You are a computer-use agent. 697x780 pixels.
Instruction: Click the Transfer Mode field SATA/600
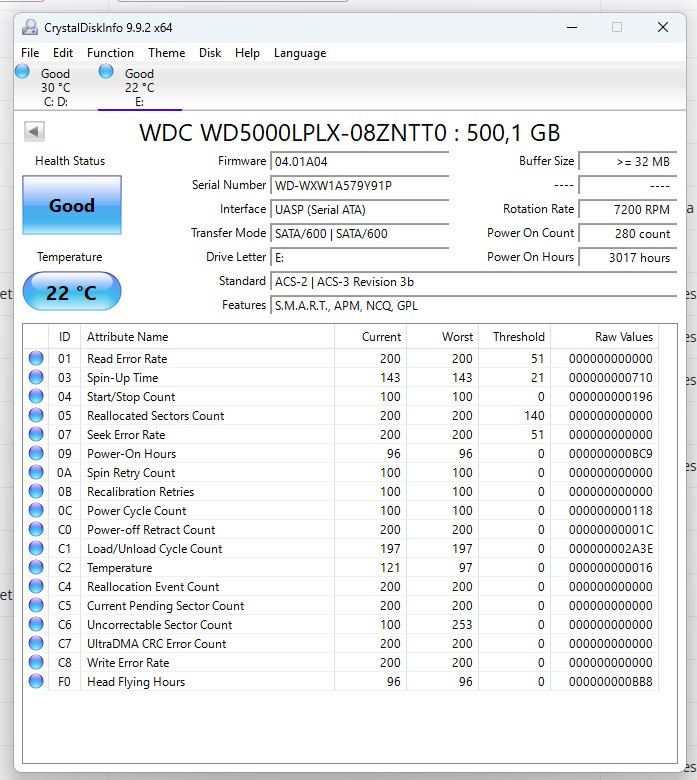pos(359,233)
